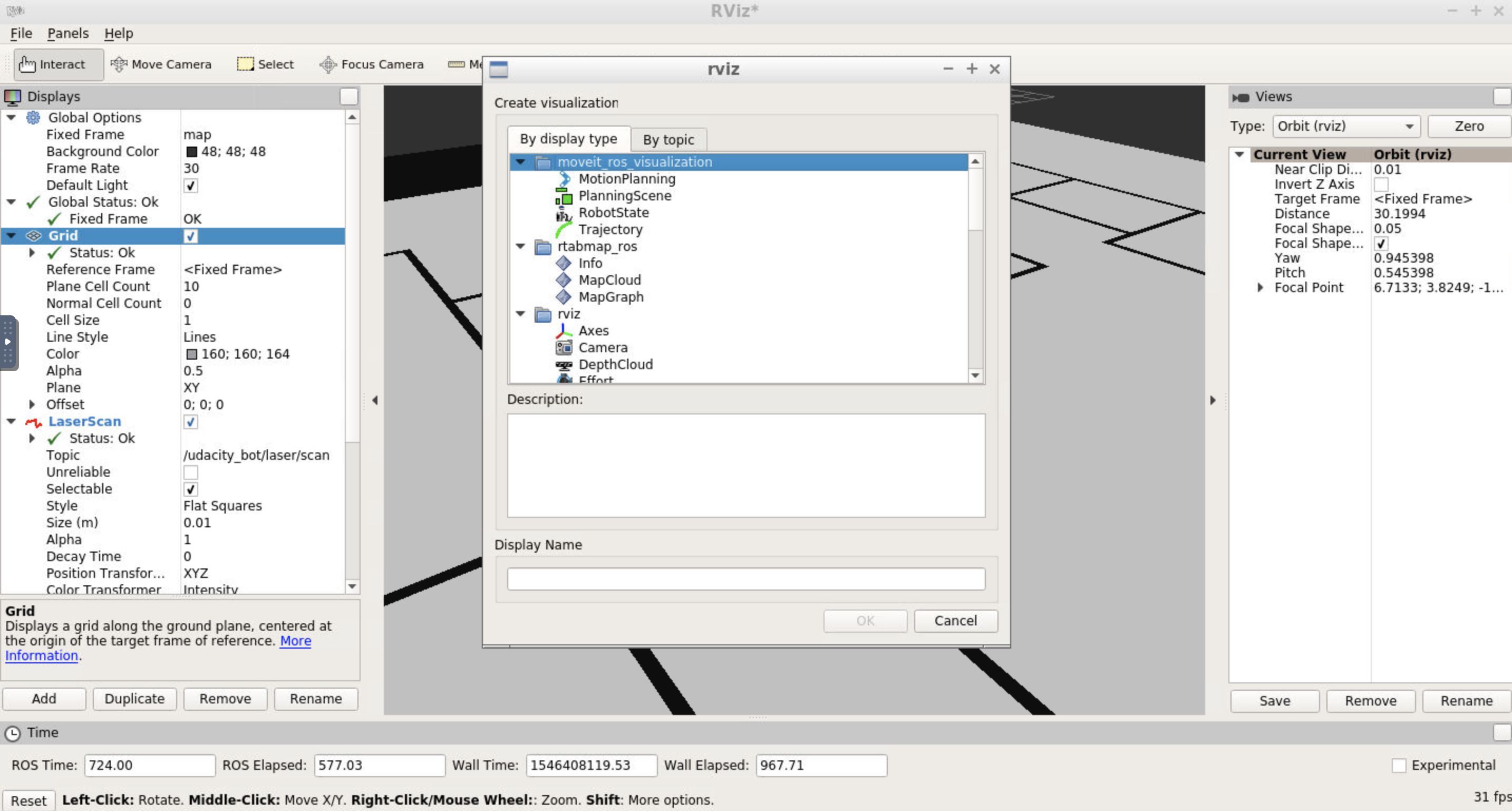1512x811 pixels.
Task: Enable the Unreliable checkbox
Action: click(191, 472)
